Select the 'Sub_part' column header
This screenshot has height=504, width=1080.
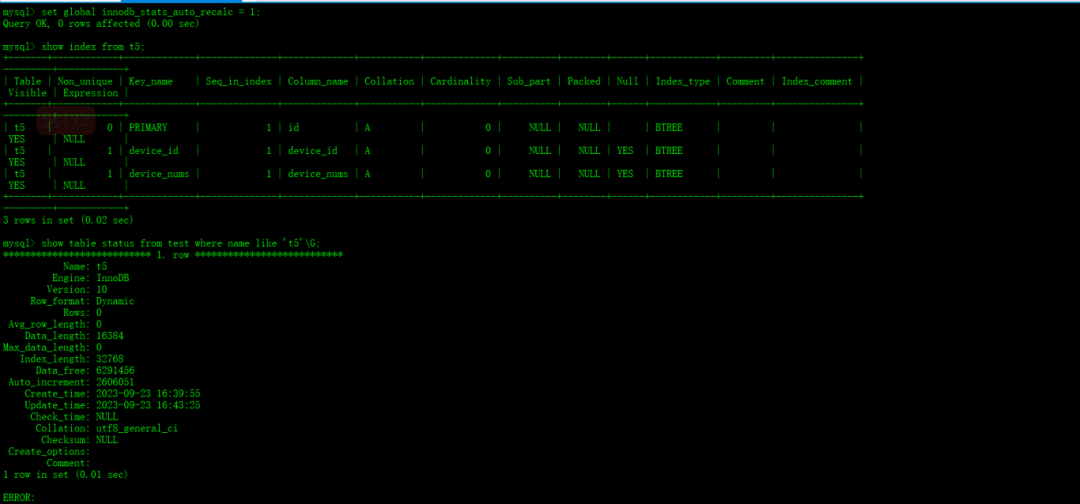(529, 81)
